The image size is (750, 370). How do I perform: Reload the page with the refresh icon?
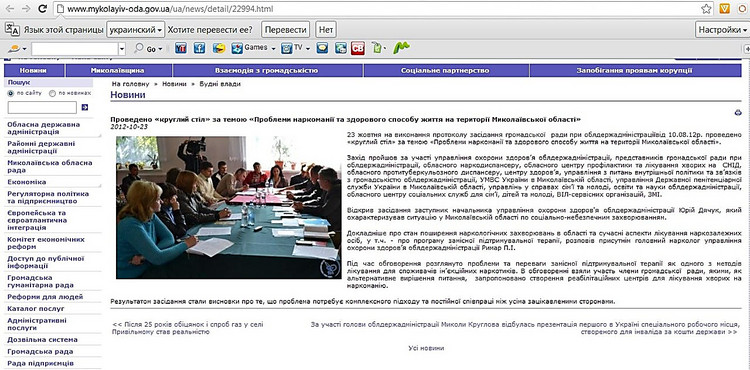pos(43,9)
